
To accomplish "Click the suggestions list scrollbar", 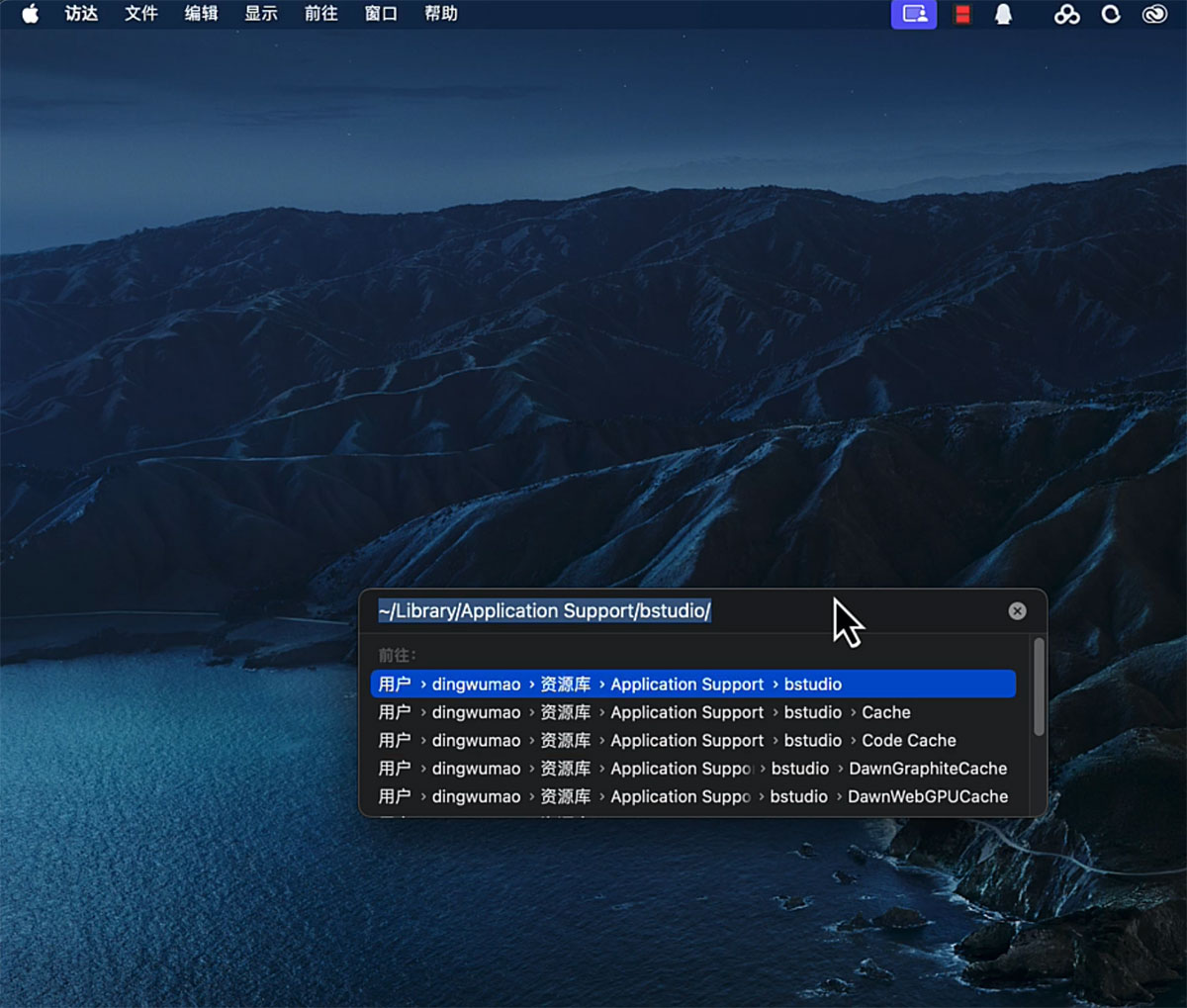I will (x=1039, y=688).
